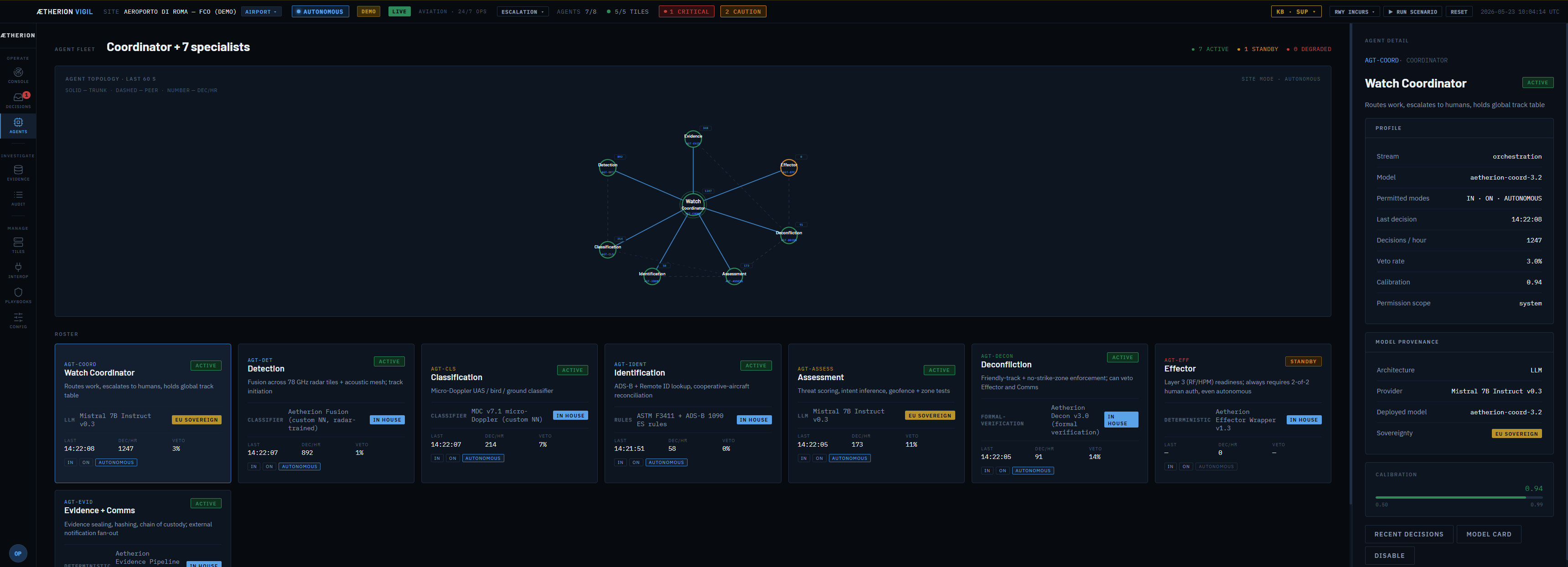Click the EU SOVEREIGN badge in Model Provenance
Viewport: 1568px width, 567px height.
click(x=1516, y=434)
